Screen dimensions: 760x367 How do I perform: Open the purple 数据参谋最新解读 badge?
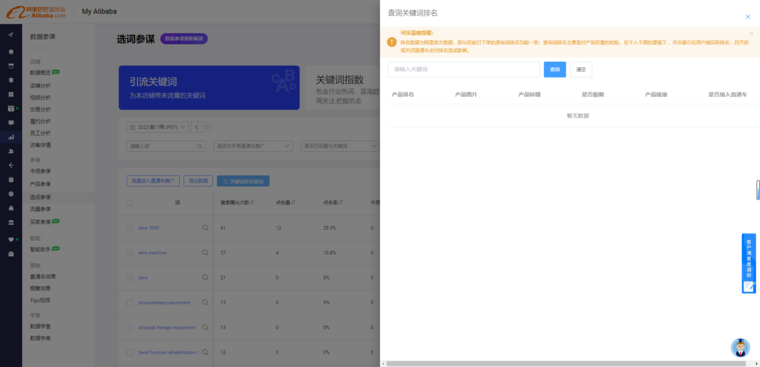(184, 39)
